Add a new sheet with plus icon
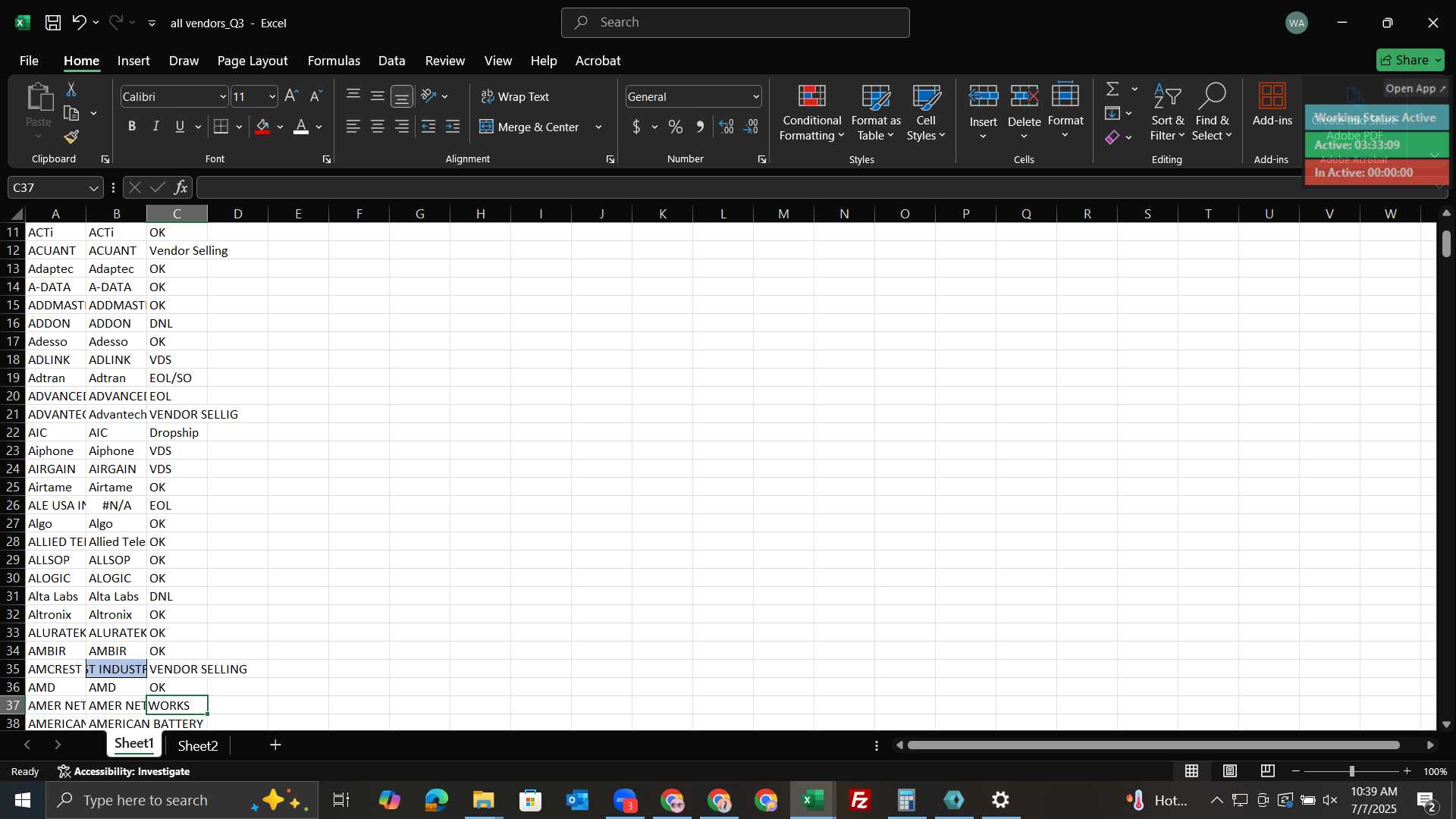The image size is (1456, 819). (x=275, y=745)
